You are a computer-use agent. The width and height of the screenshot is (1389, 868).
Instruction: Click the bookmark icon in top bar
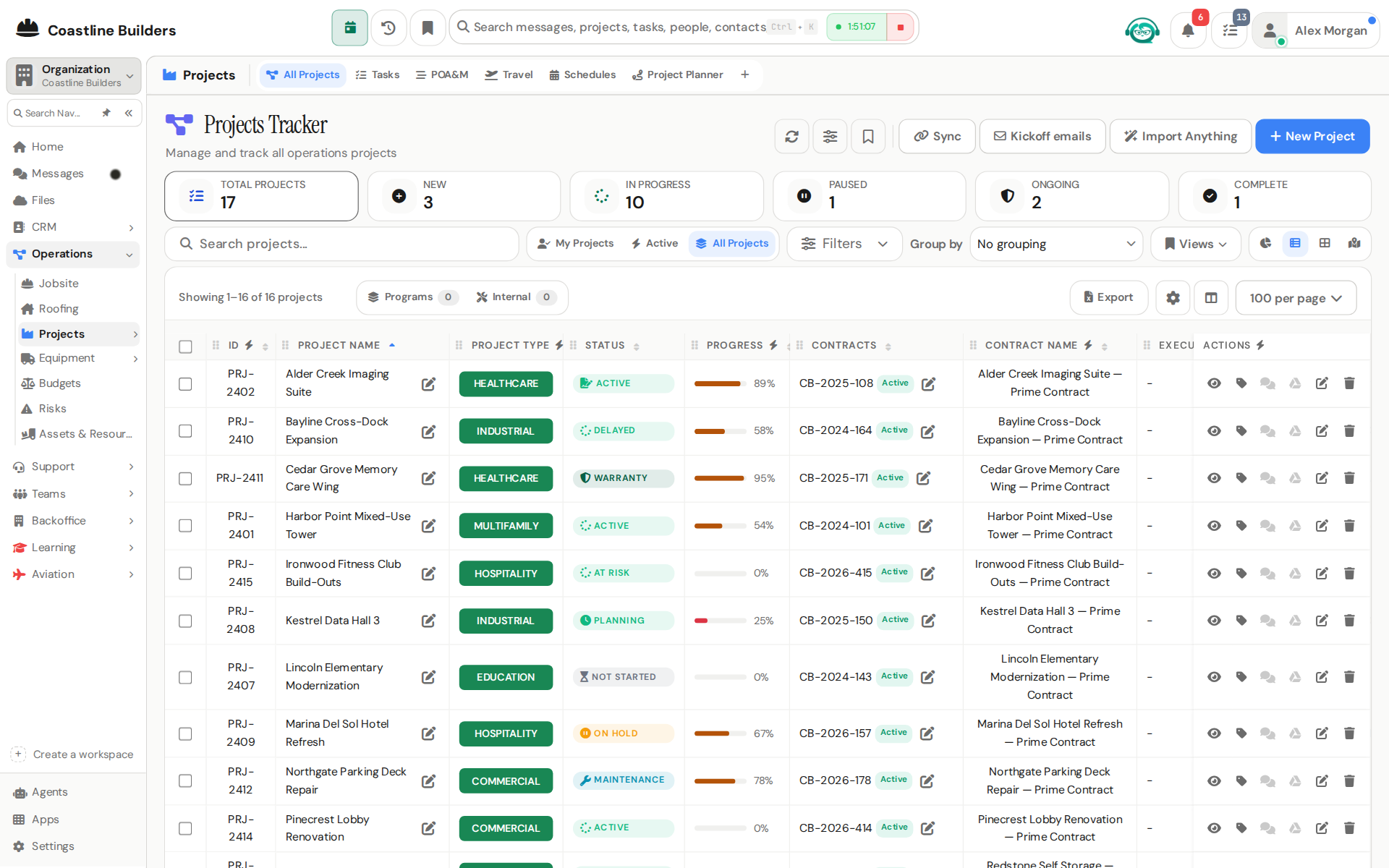[428, 27]
